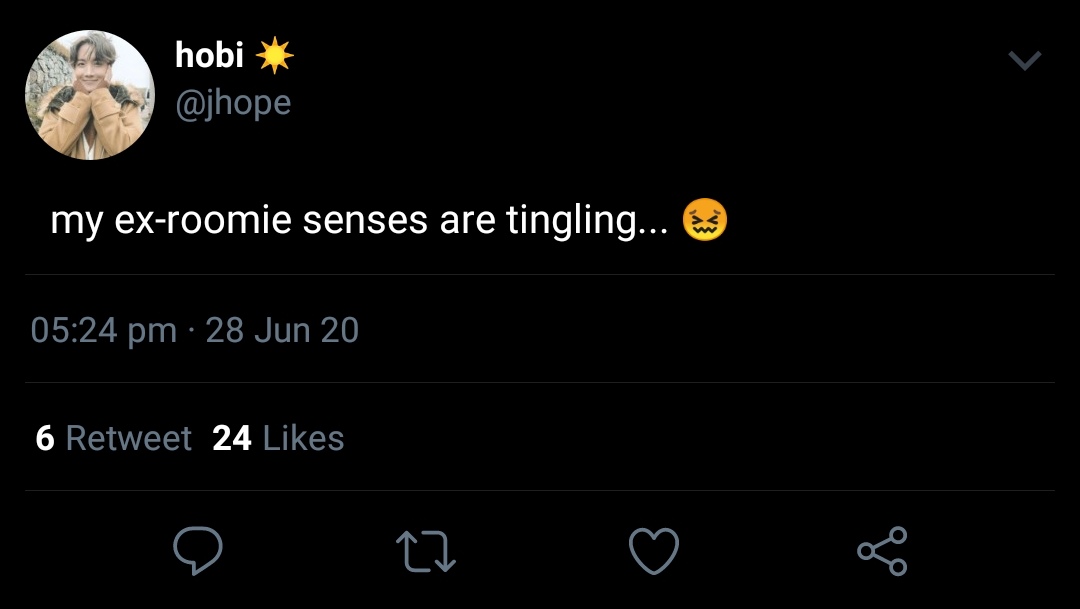View the Likes label list
The height and width of the screenshot is (609, 1080).
coord(303,438)
